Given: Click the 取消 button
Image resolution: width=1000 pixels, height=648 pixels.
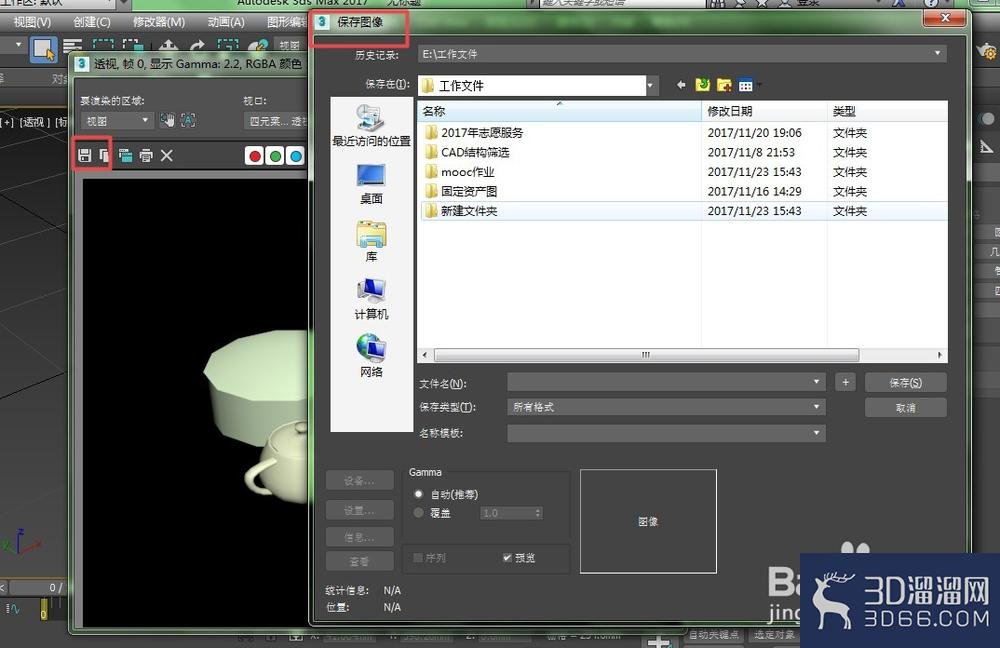Looking at the screenshot, I should tap(906, 408).
